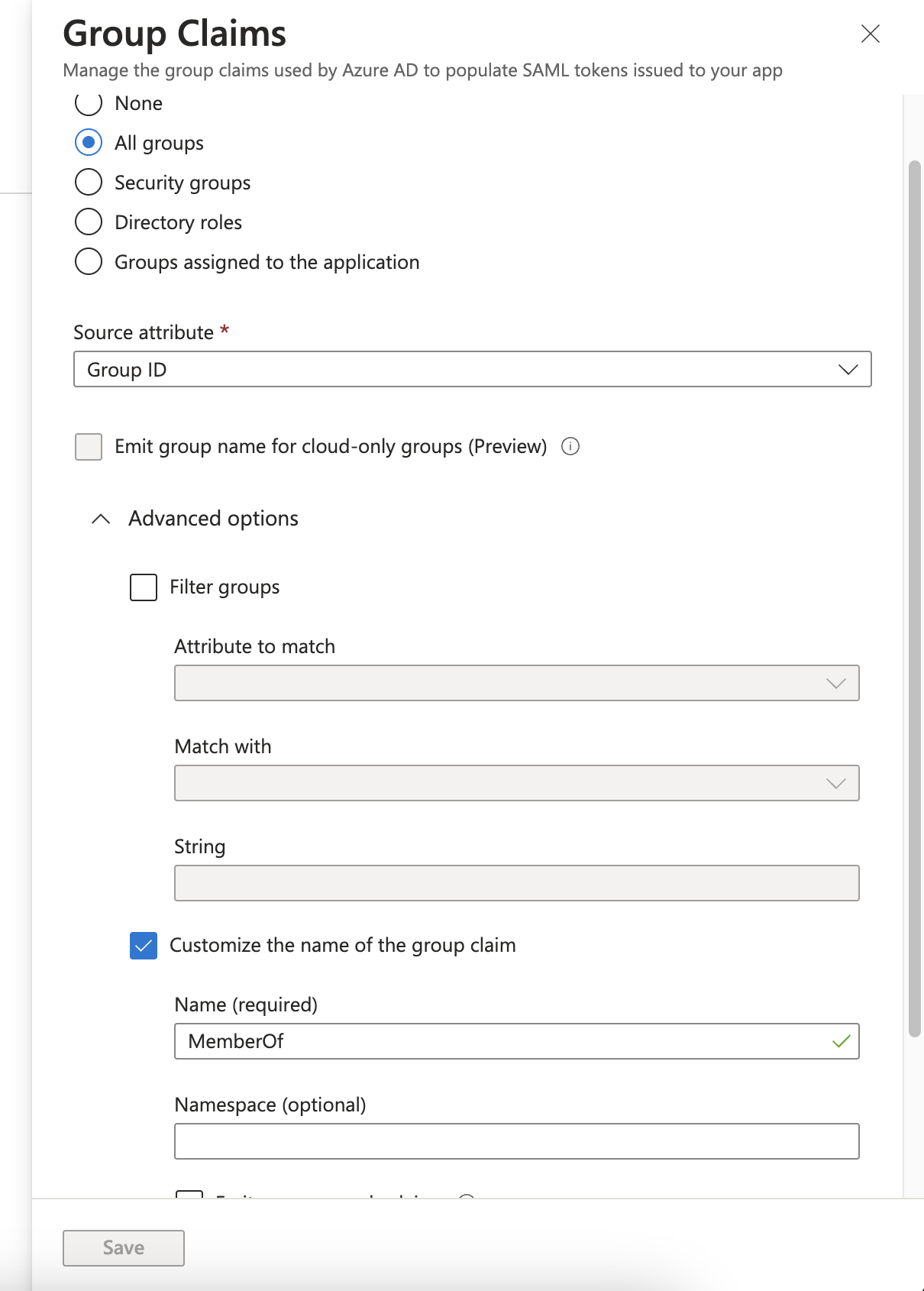
Task: Close the Group Claims panel
Action: [x=870, y=34]
